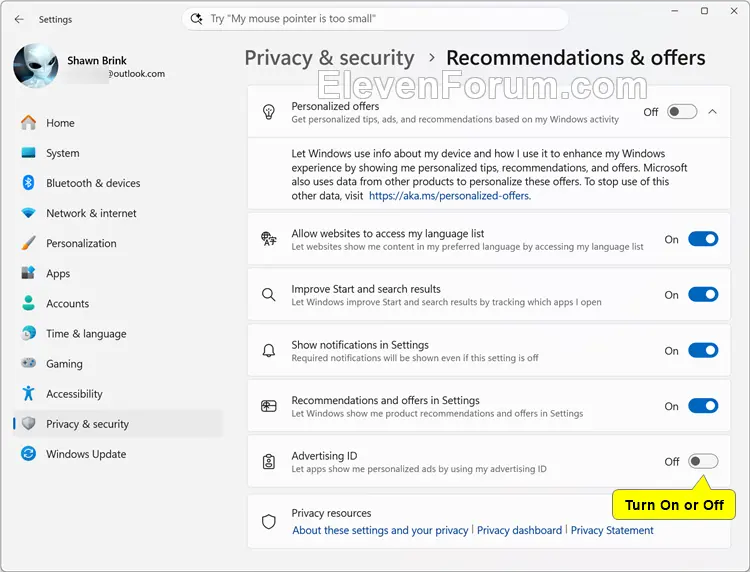Open Windows Update page
The height and width of the screenshot is (572, 750).
click(118, 454)
